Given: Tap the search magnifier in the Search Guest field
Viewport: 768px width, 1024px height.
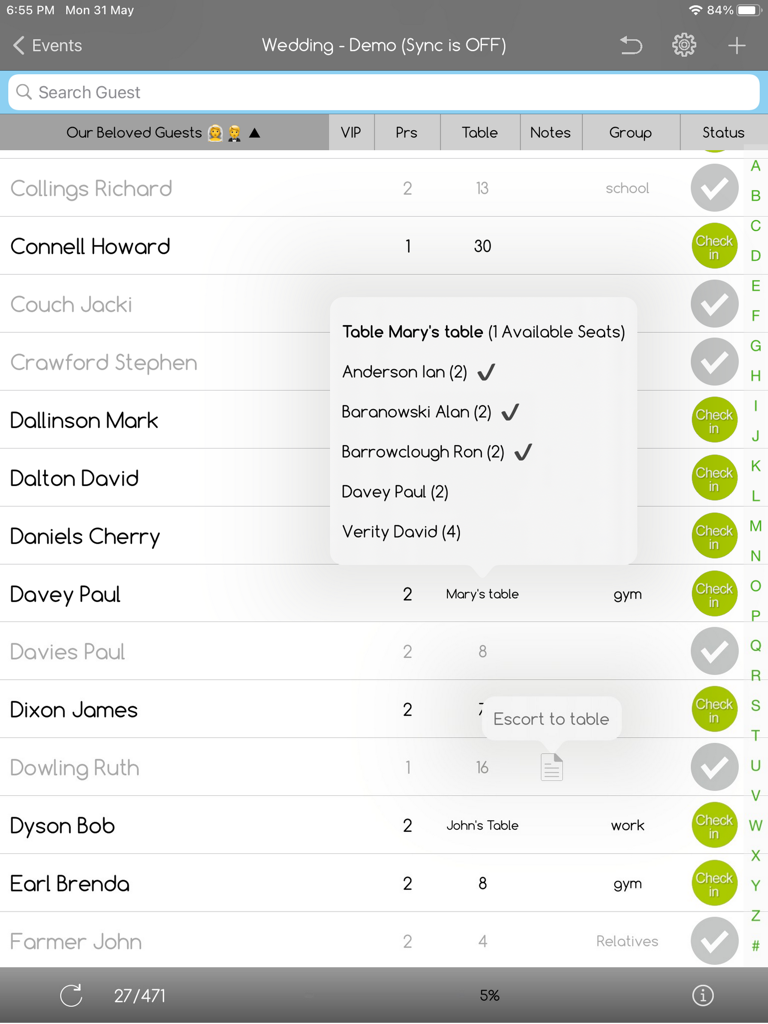Looking at the screenshot, I should [22, 91].
